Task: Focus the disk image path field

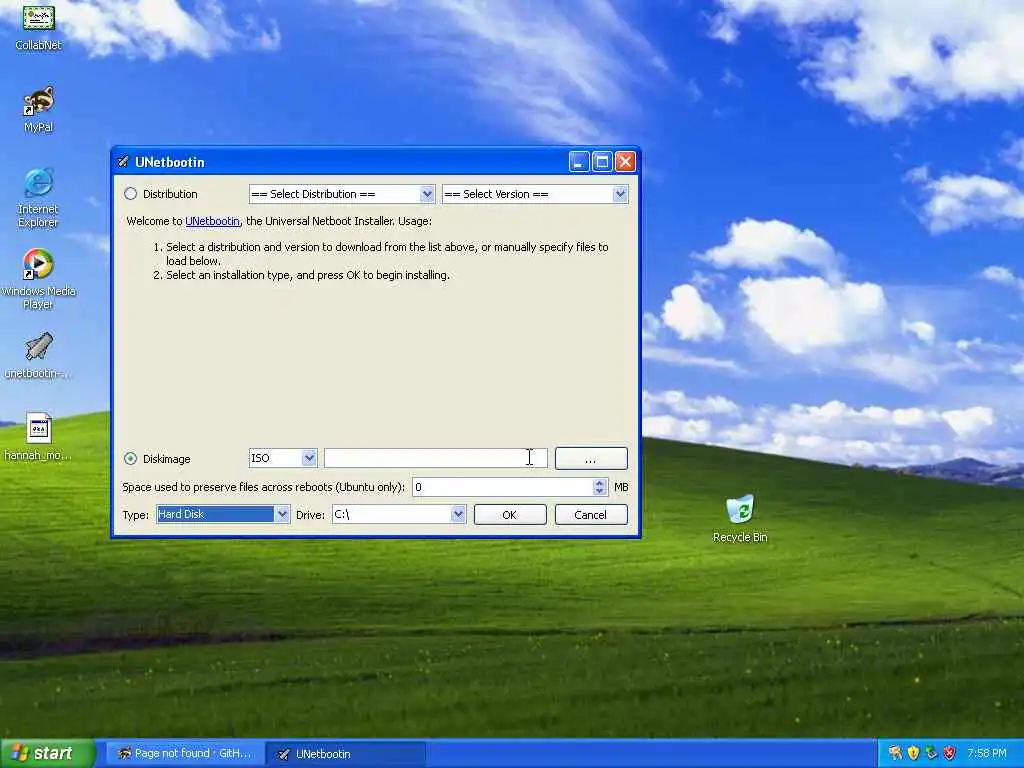Action: 436,458
